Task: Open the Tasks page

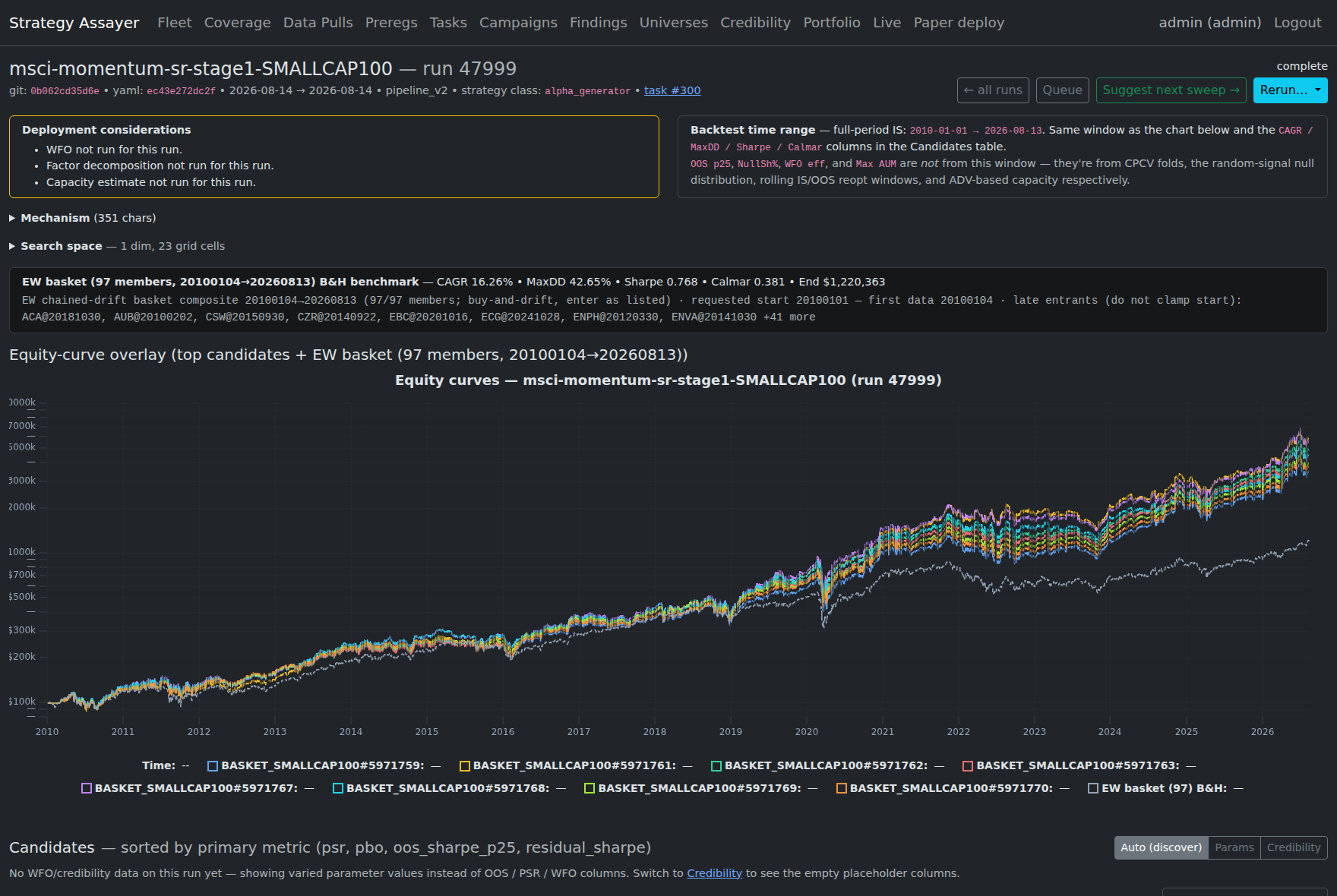Action: [x=448, y=23]
